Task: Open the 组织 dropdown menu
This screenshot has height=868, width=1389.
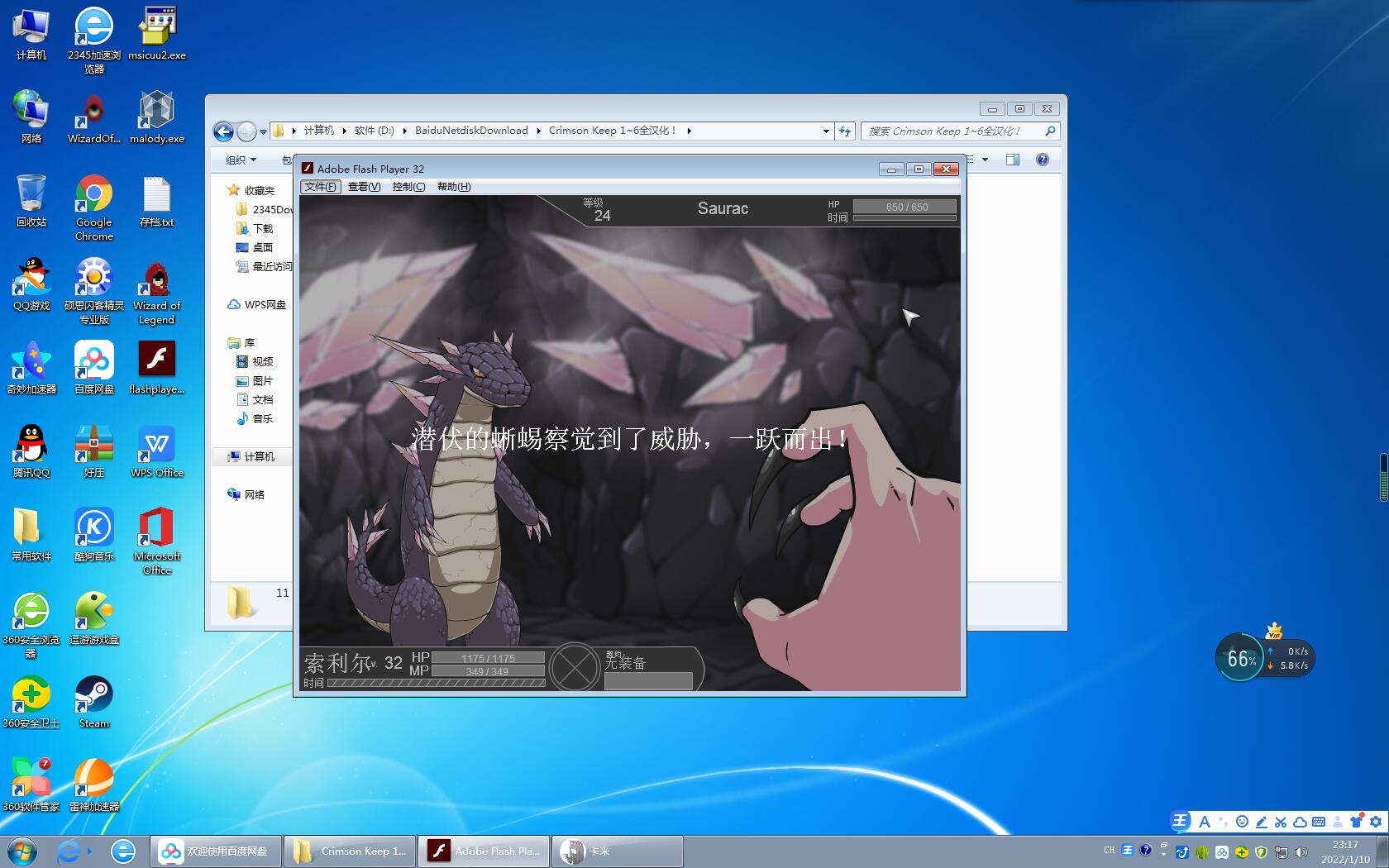Action: (241, 160)
